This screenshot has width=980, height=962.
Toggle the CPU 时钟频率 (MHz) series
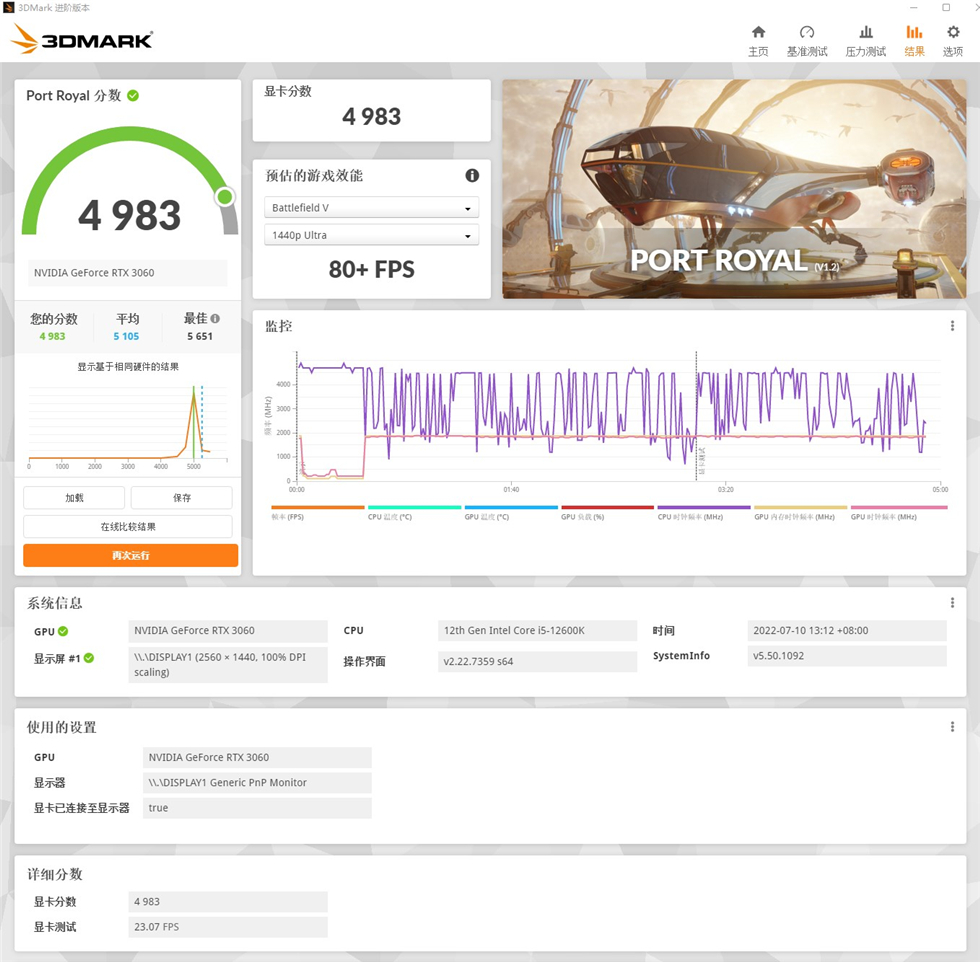[x=690, y=513]
